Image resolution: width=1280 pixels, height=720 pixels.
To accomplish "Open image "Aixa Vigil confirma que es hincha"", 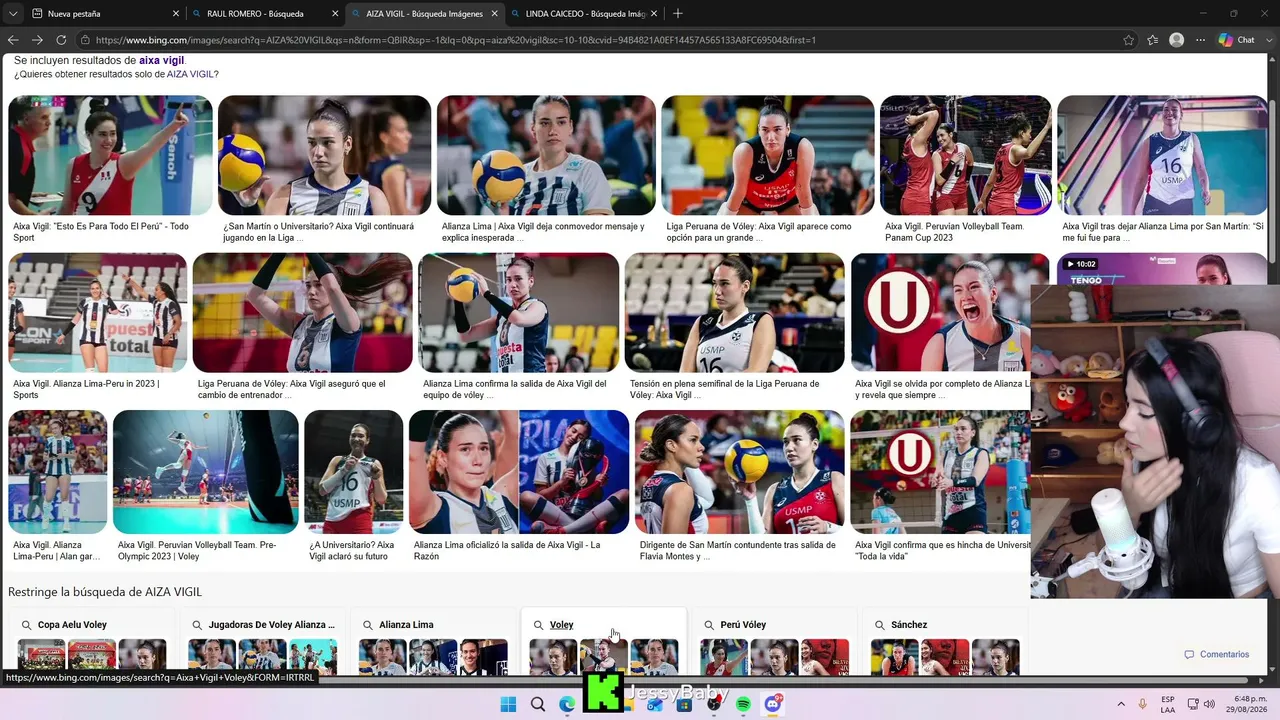I will (940, 472).
